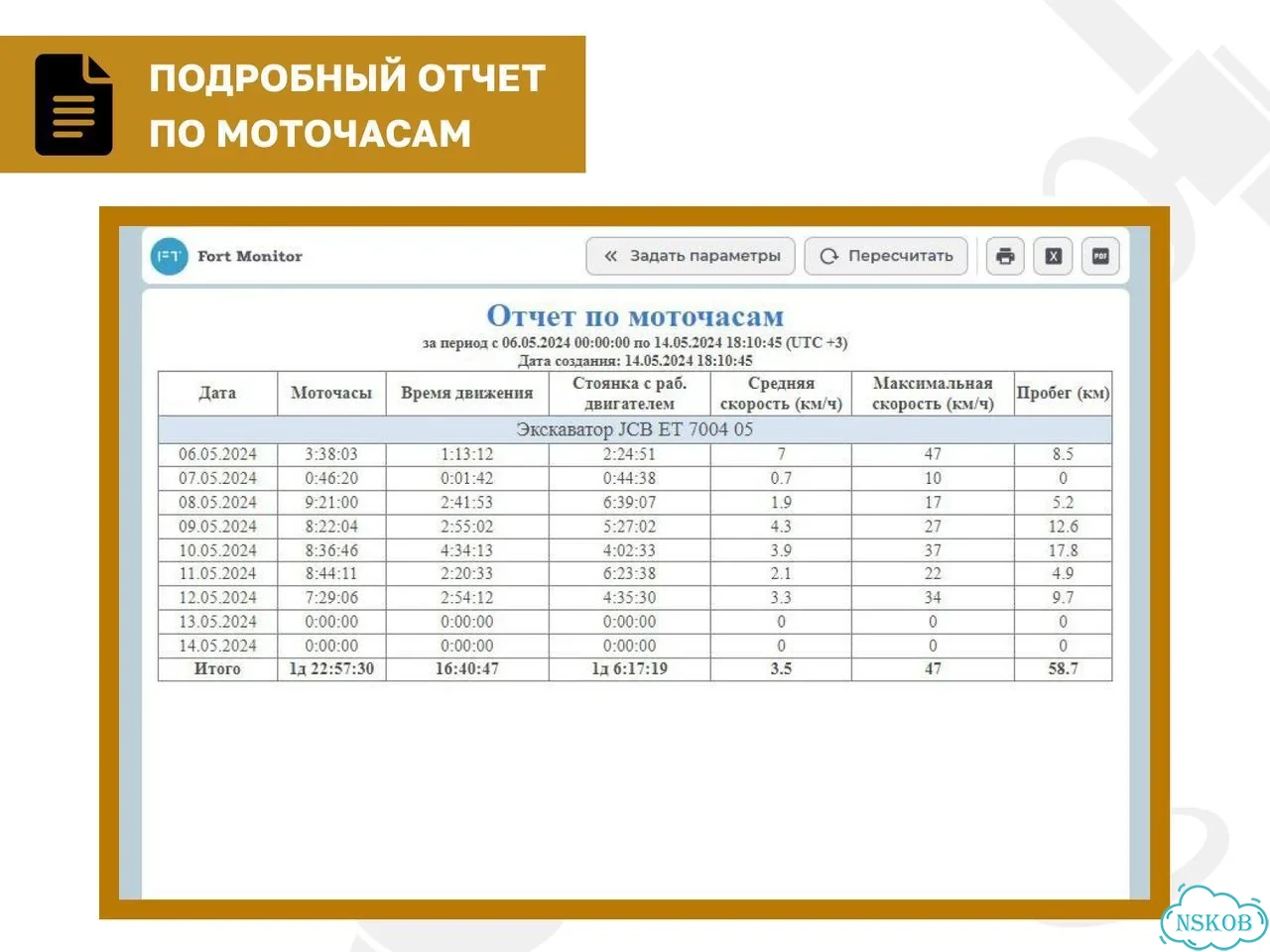Click date cell 13.05.2024
Screen dimensions: 1270x952
point(217,621)
